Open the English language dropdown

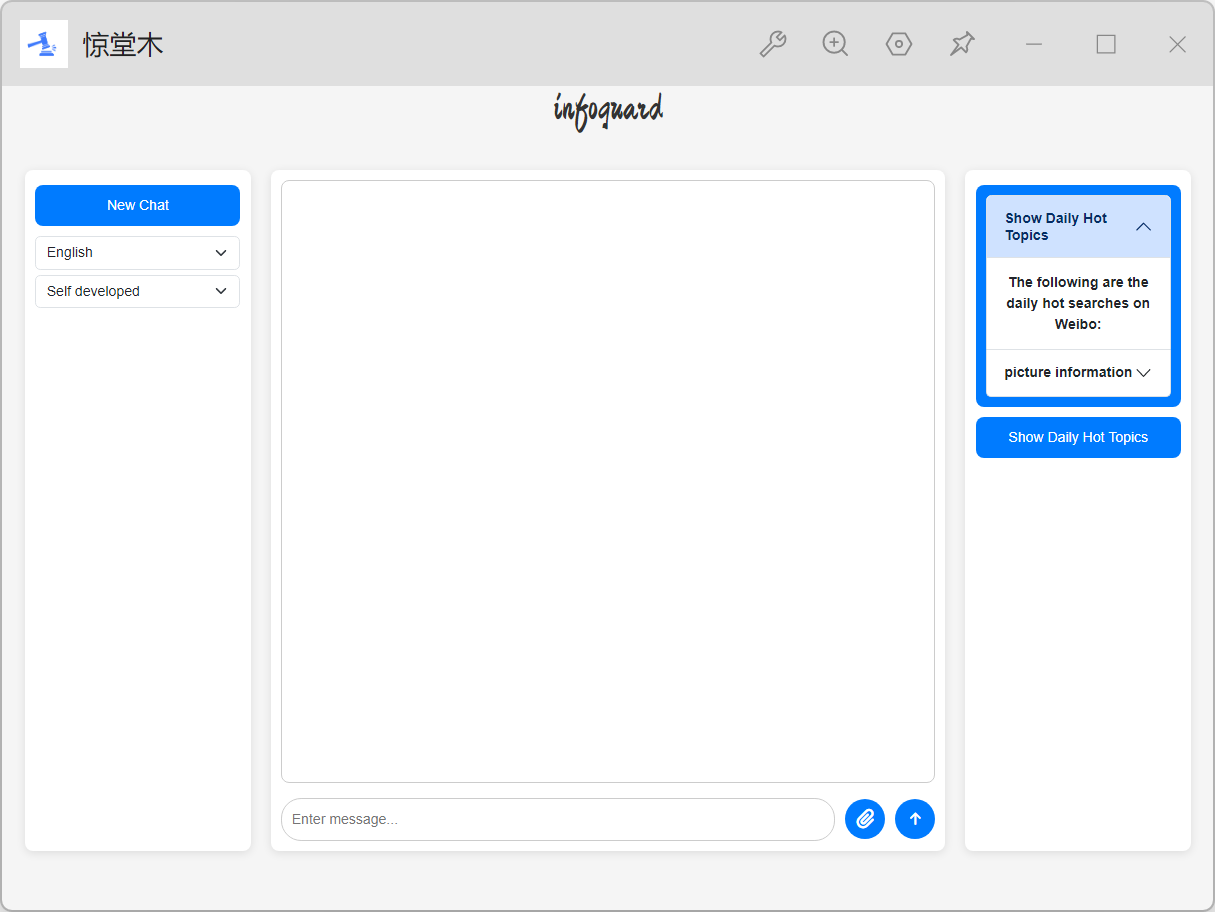(x=138, y=253)
